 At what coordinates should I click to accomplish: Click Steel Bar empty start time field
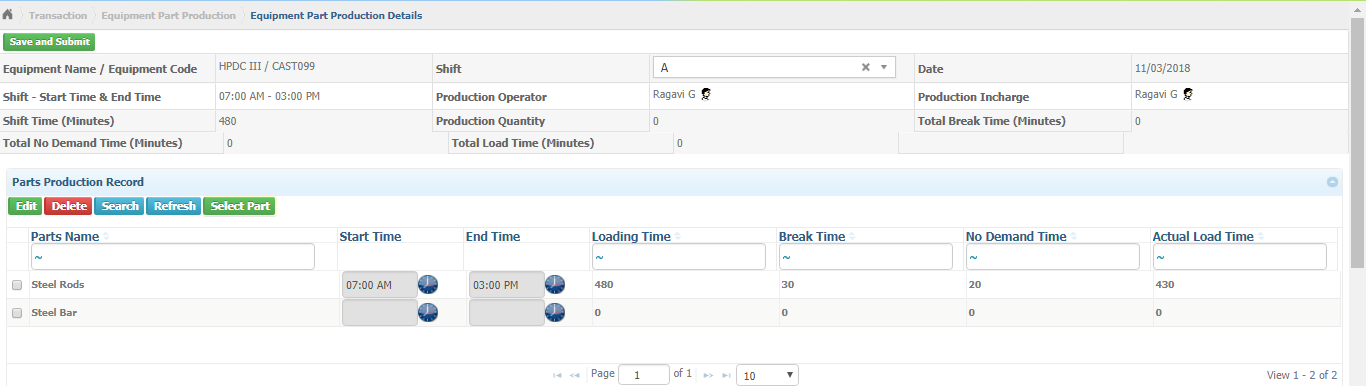380,313
